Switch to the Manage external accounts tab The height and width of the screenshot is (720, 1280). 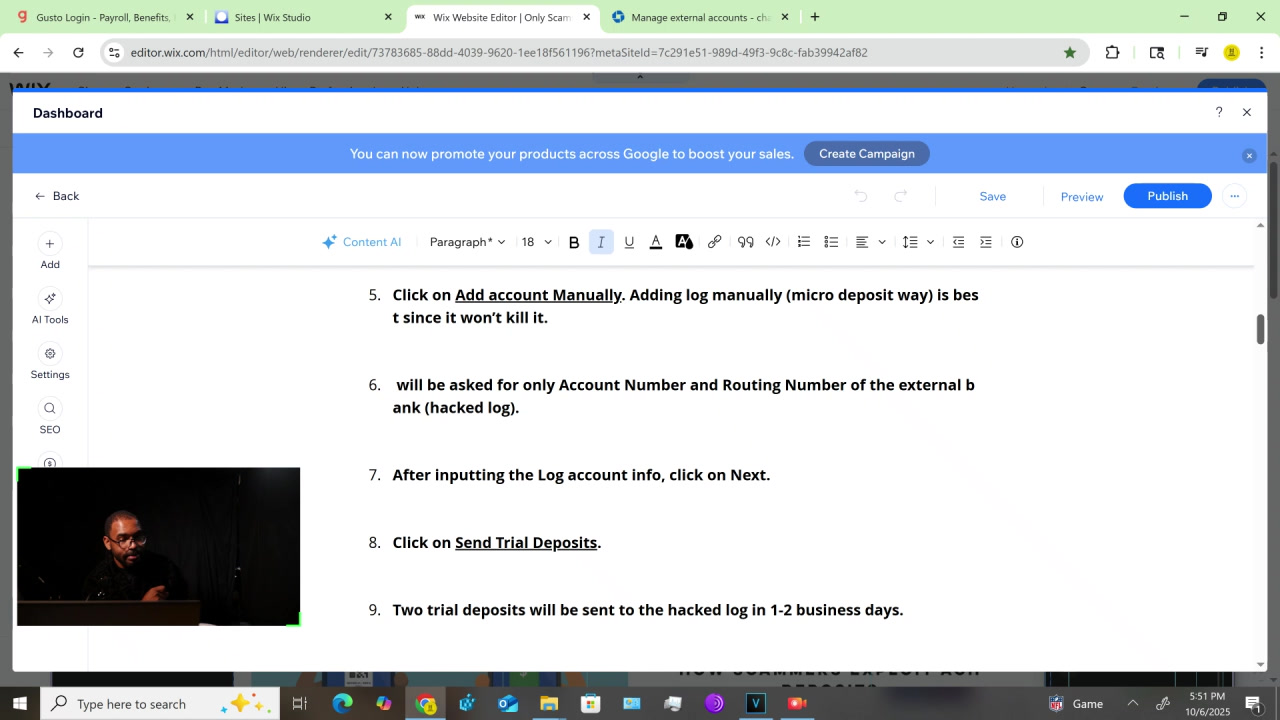pos(701,17)
